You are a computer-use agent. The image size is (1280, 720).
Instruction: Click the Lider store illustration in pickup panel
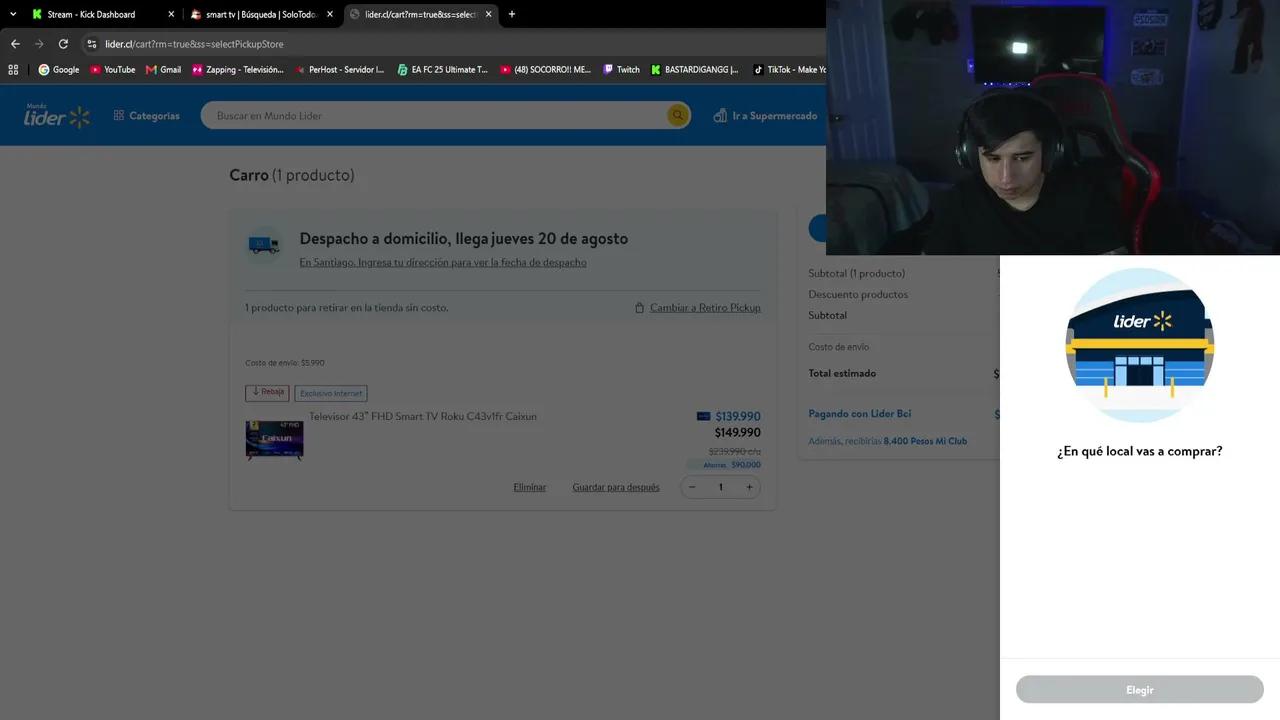pos(1140,345)
